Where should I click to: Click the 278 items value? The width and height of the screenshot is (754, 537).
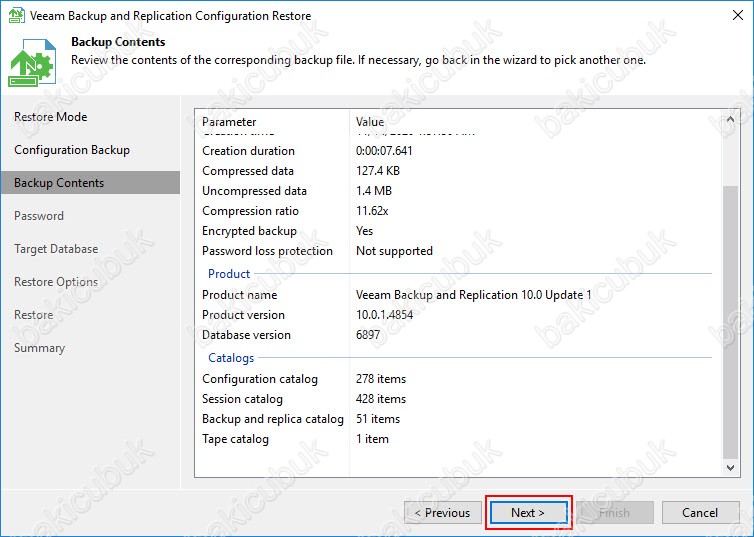[x=381, y=379]
